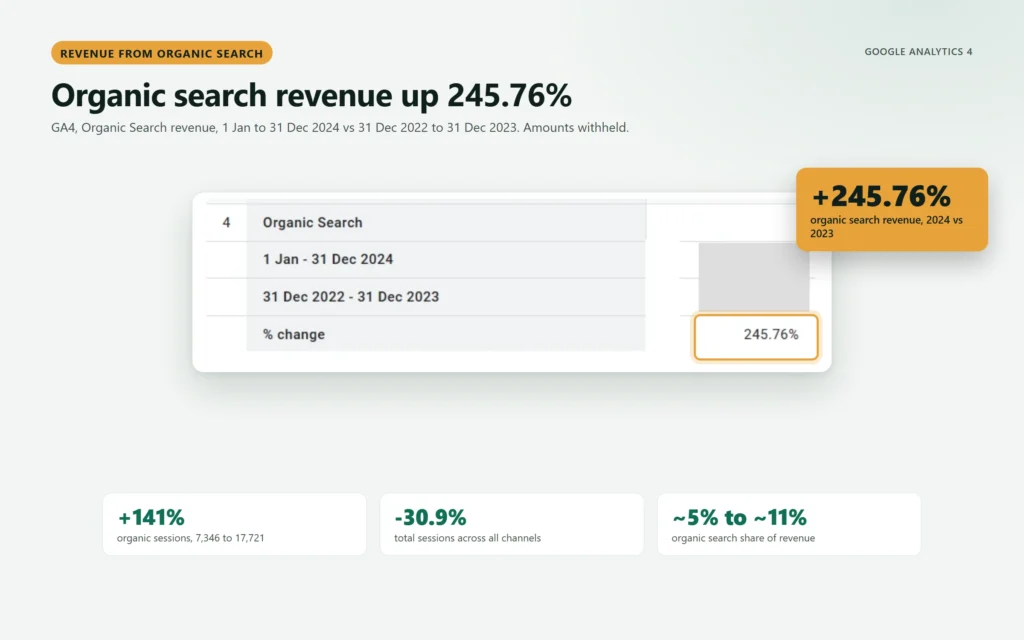Click the grey redacted amounts block
This screenshot has height=640, width=1024.
tap(754, 278)
